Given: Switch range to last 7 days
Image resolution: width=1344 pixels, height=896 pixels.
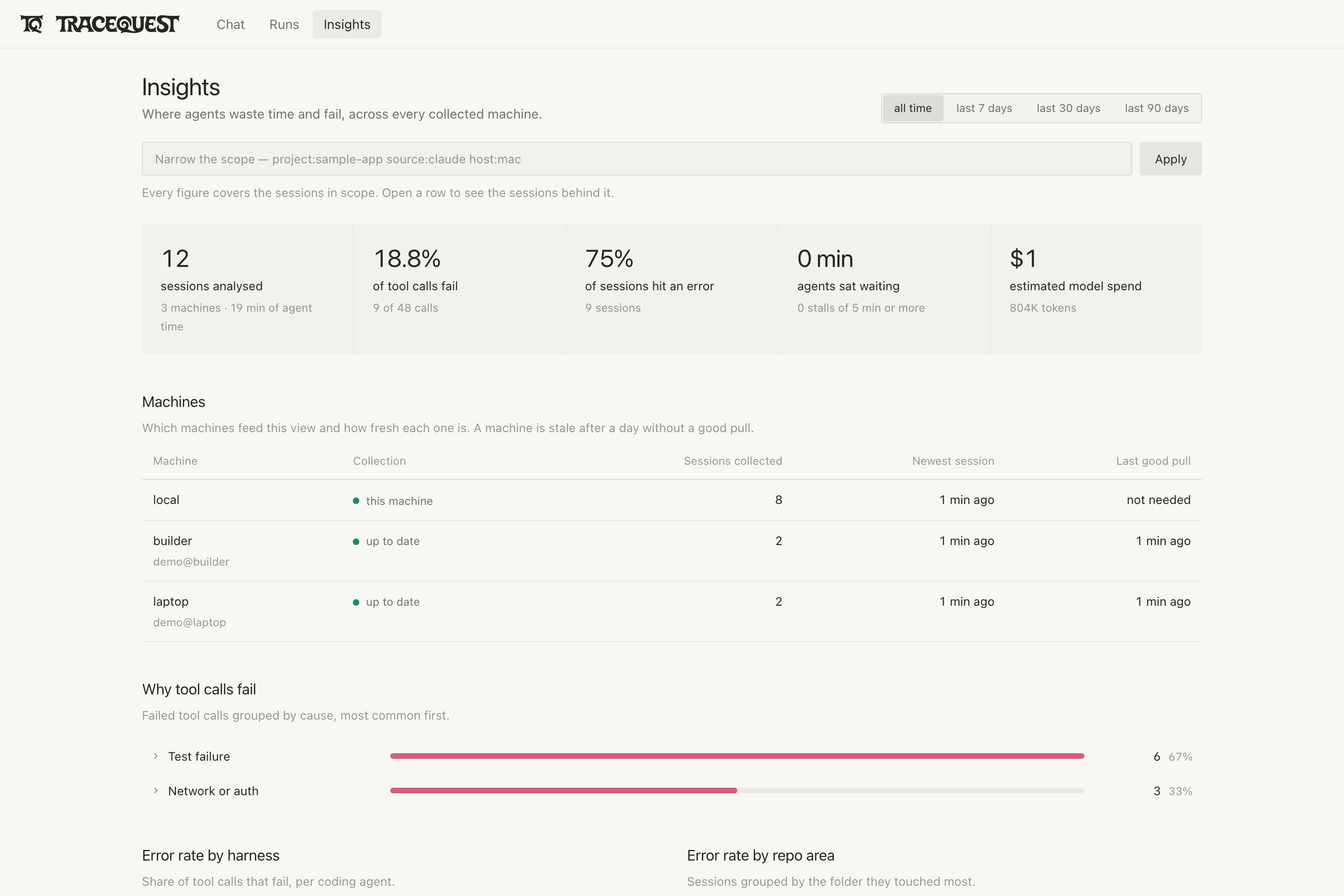Looking at the screenshot, I should [x=984, y=108].
